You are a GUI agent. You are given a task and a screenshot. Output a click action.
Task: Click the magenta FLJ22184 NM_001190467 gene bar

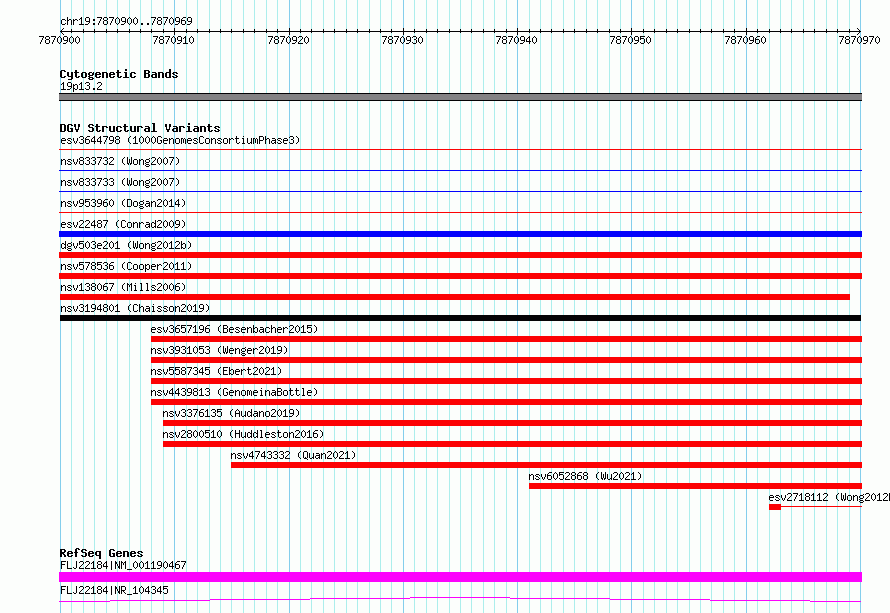(460, 577)
